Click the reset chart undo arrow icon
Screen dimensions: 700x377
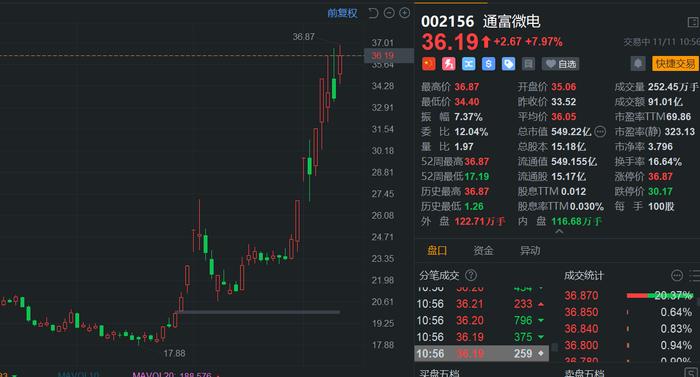pos(373,13)
